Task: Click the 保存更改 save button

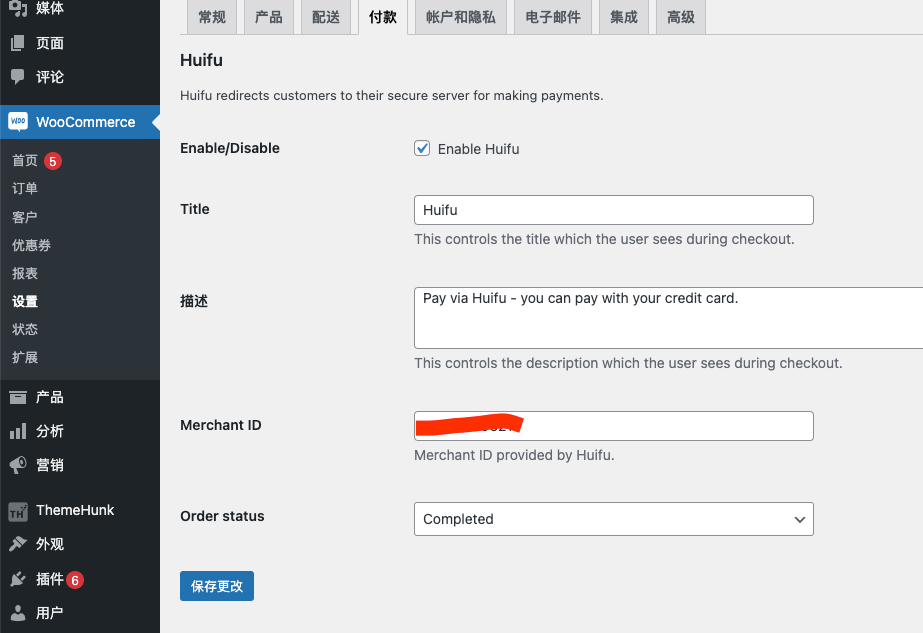Action: 217,586
